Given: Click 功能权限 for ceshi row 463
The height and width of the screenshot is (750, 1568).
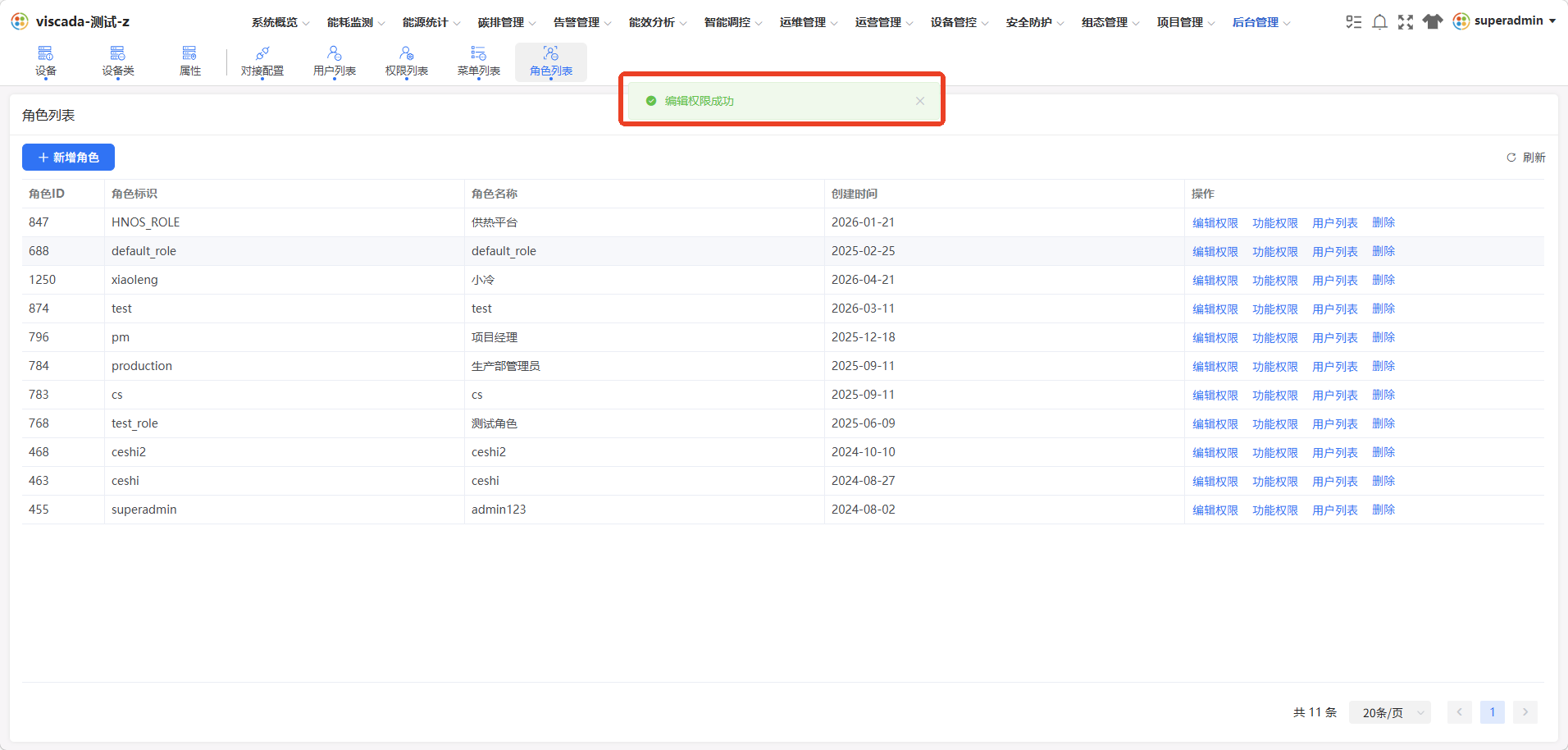Looking at the screenshot, I should tap(1275, 482).
